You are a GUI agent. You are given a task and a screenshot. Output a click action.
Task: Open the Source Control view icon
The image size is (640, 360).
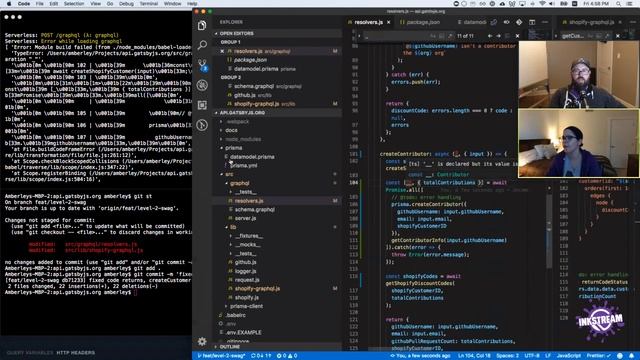(202, 65)
